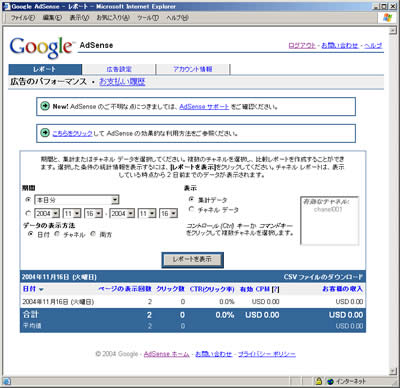Switch to the アカウント情報 tab
The height and width of the screenshot is (388, 400).
point(193,69)
